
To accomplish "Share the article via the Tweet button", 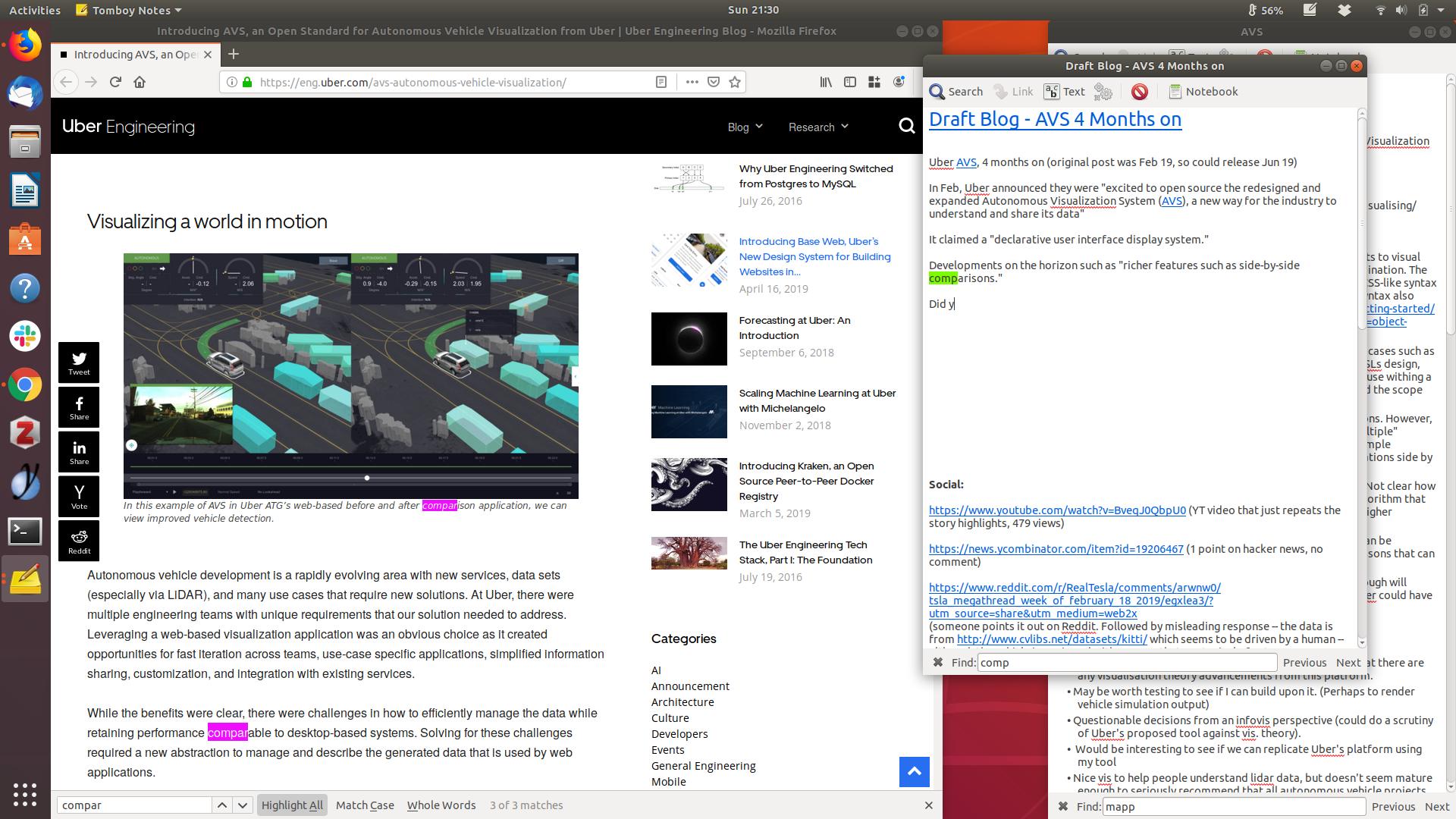I will 79,362.
